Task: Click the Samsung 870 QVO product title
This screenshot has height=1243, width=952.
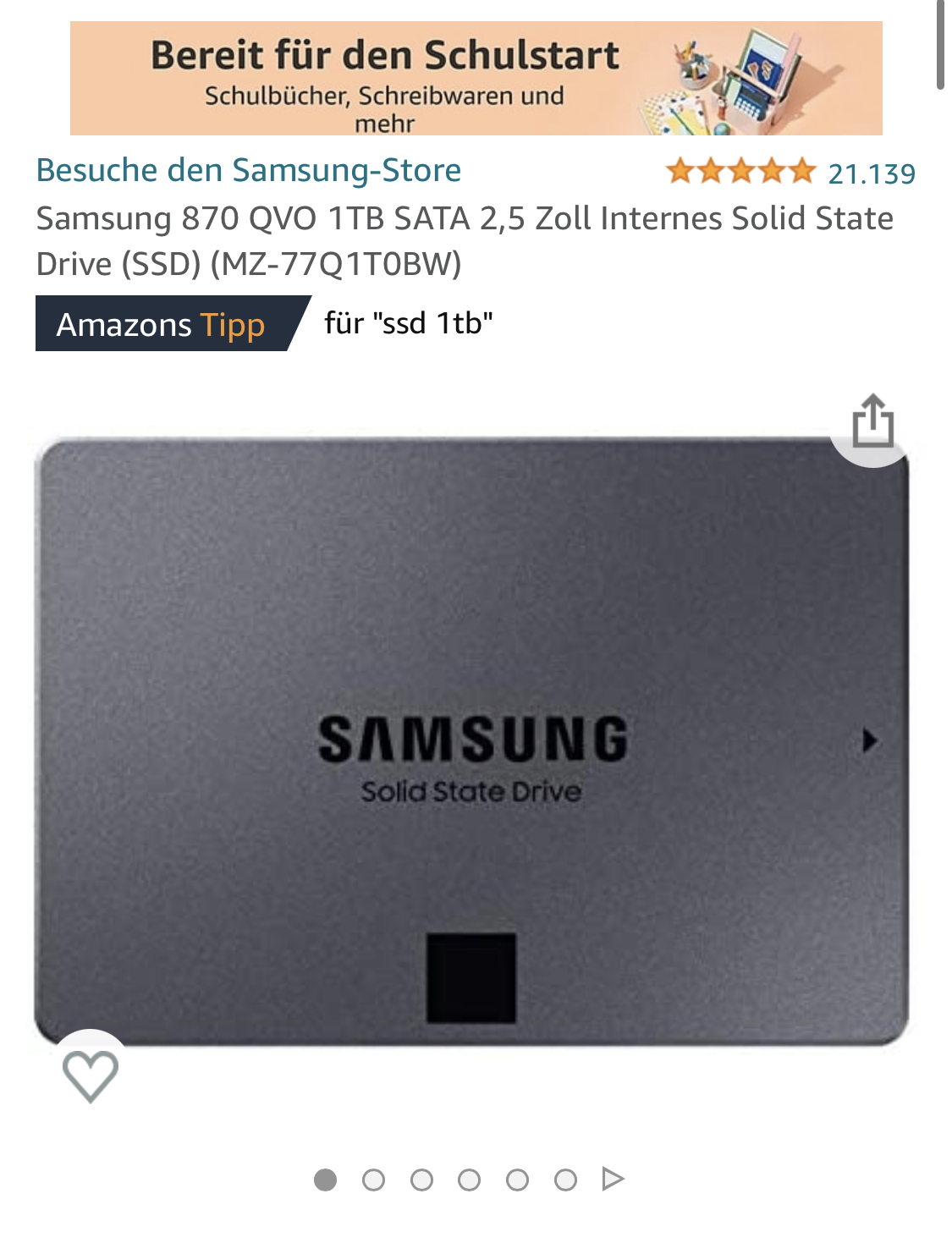Action: click(465, 241)
